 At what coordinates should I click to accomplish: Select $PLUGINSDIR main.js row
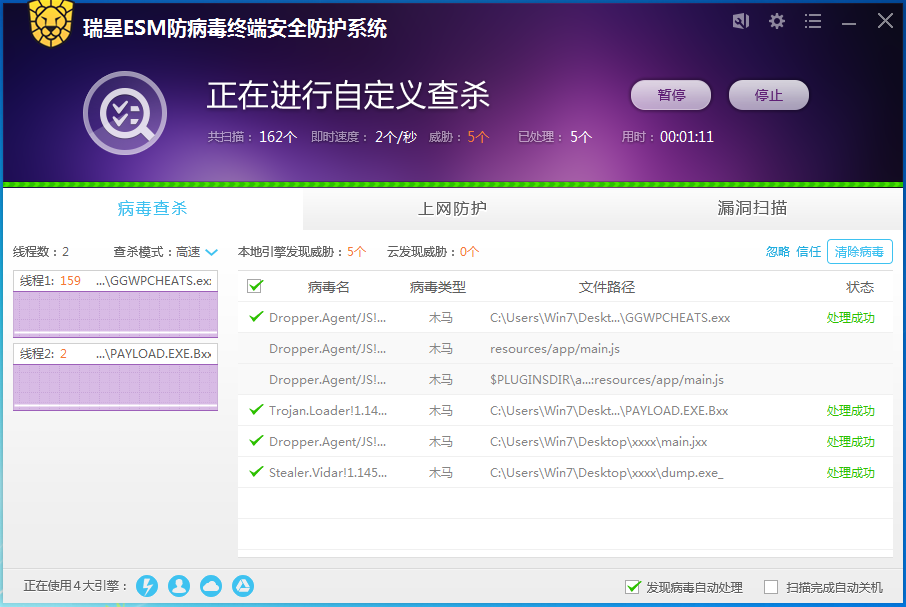[565, 379]
